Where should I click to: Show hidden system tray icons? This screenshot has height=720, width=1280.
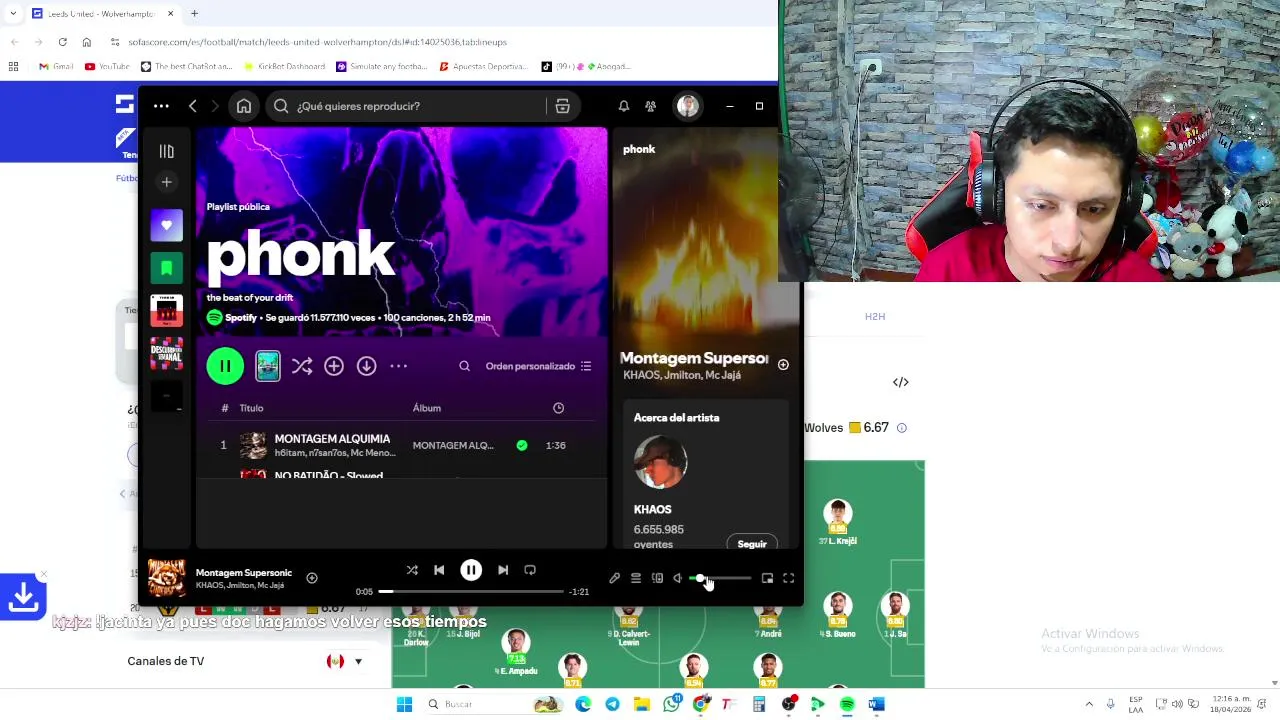click(x=1089, y=704)
